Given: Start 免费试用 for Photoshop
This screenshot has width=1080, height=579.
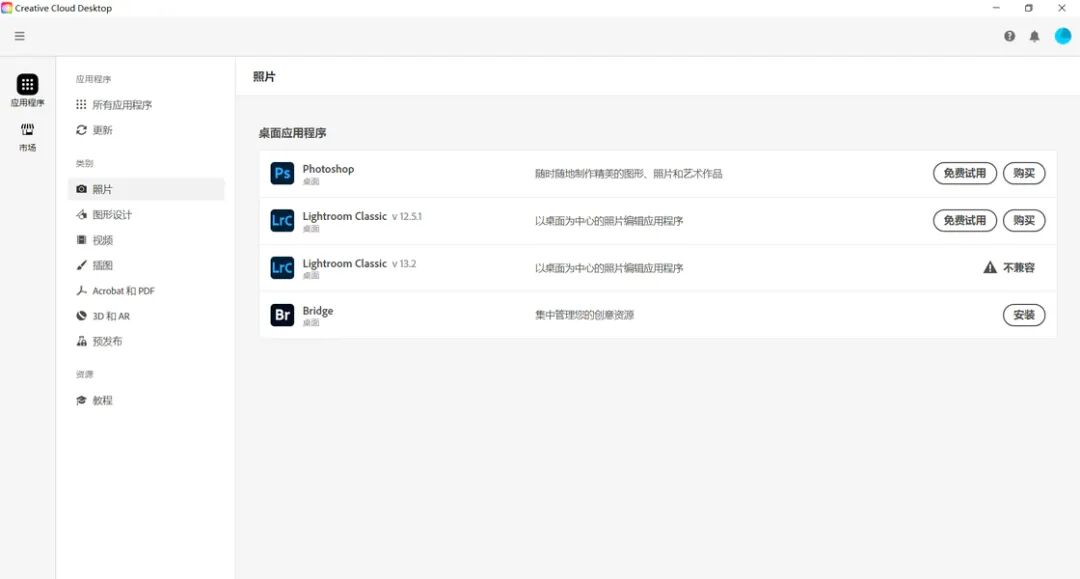Looking at the screenshot, I should (964, 173).
